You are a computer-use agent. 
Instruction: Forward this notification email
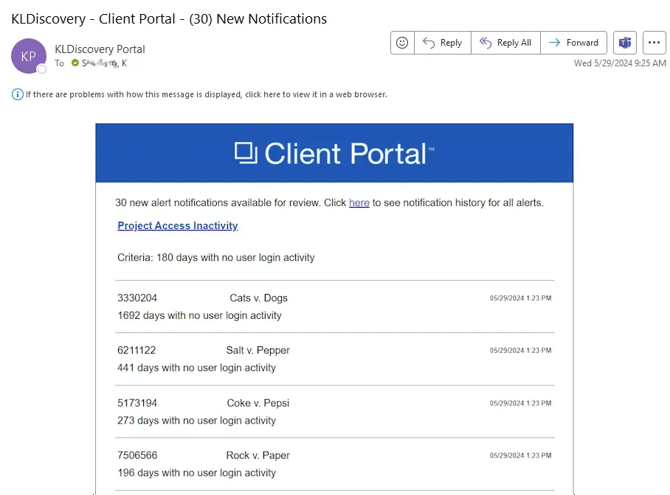tap(573, 43)
